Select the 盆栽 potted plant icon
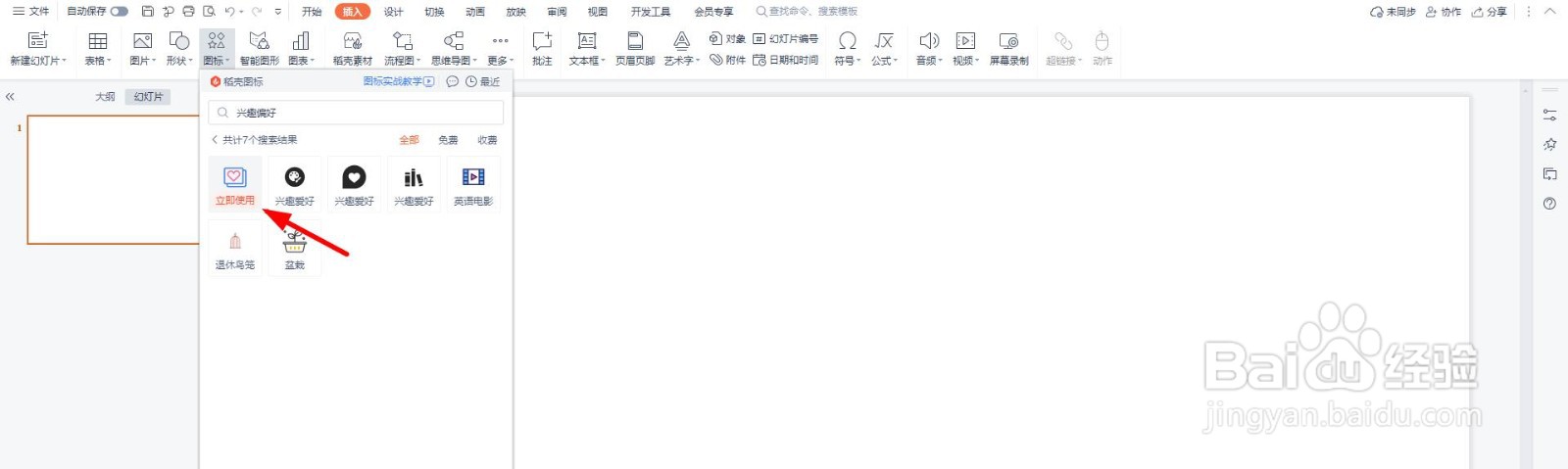This screenshot has width=1568, height=469. tap(295, 248)
